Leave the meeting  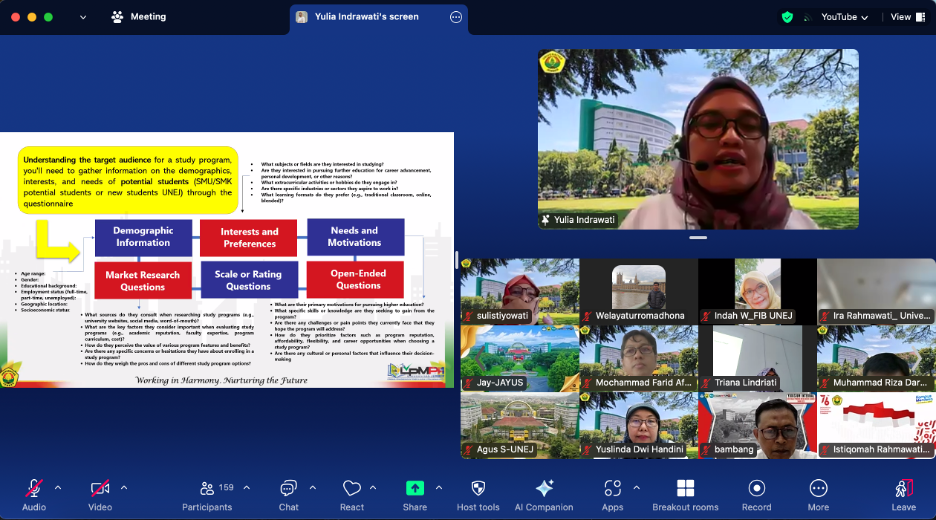[x=903, y=494]
